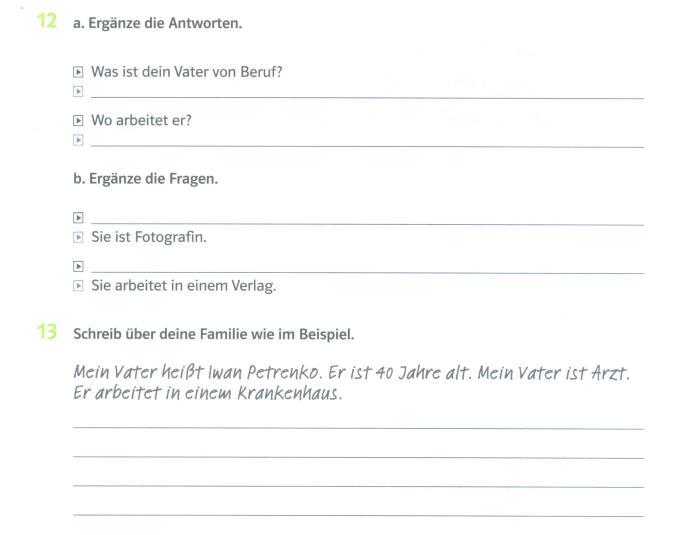Click the heading 'a. Ergänze die Antworten.'

click(x=158, y=23)
